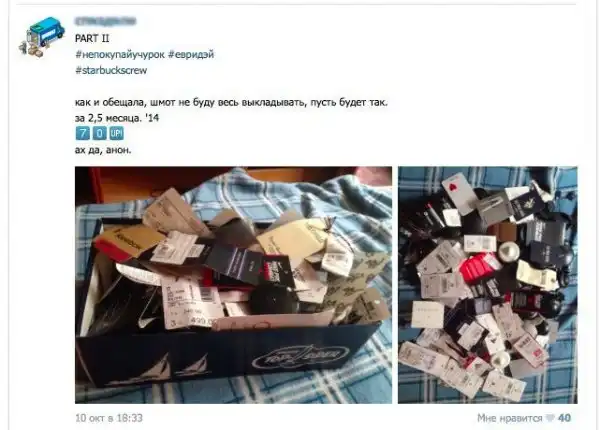The width and height of the screenshot is (600, 430).
Task: Open the #starbuckscrew hashtag link
Action: point(111,70)
